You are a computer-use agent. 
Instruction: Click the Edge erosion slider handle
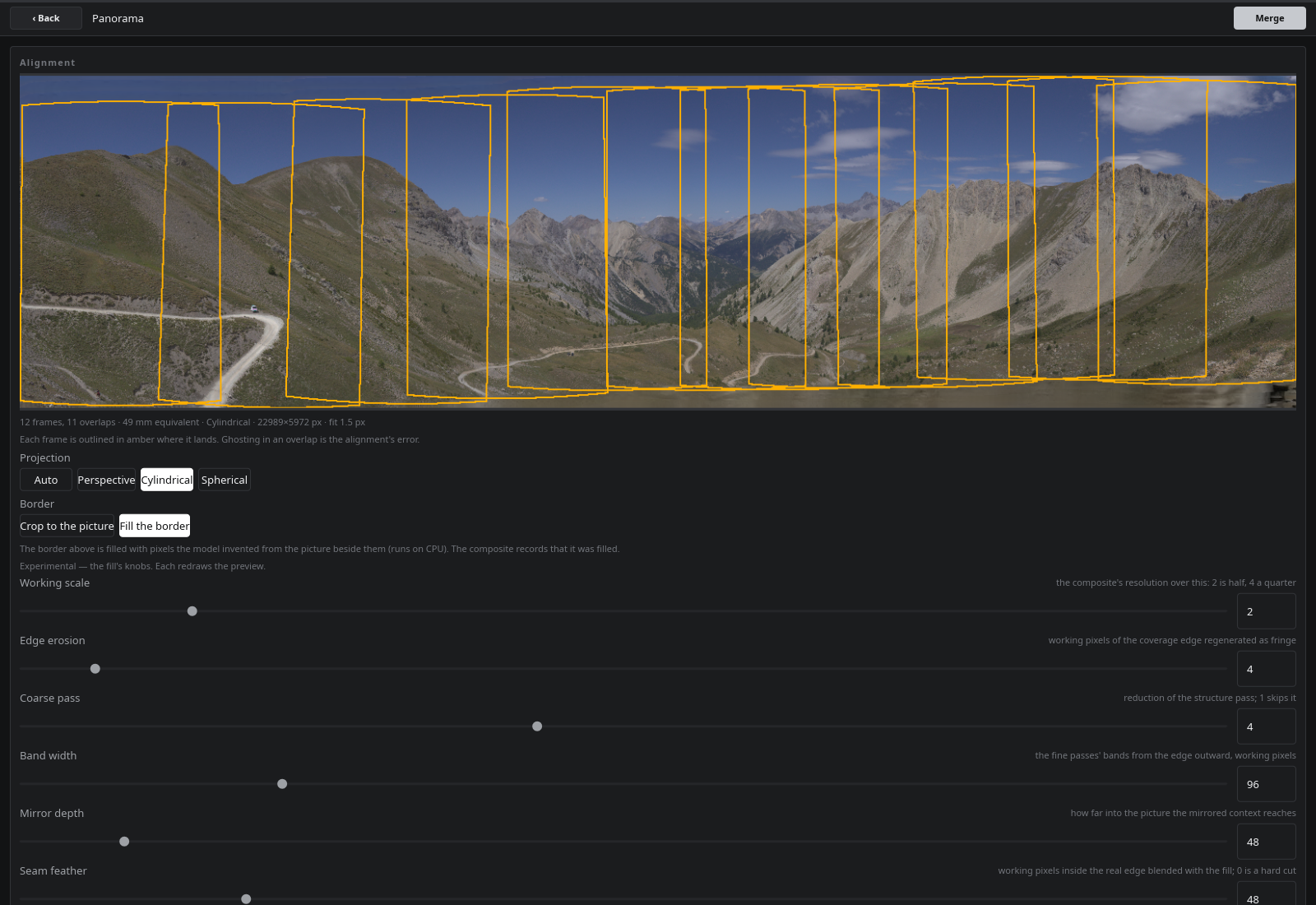pos(95,669)
